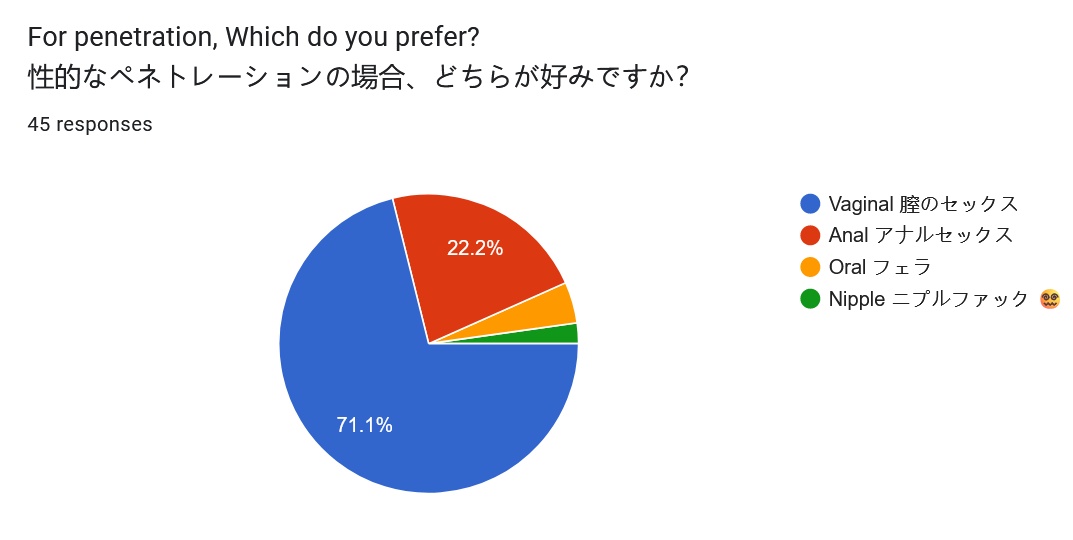Click the 71.1% label on the chart
1073x540 pixels.
click(364, 425)
